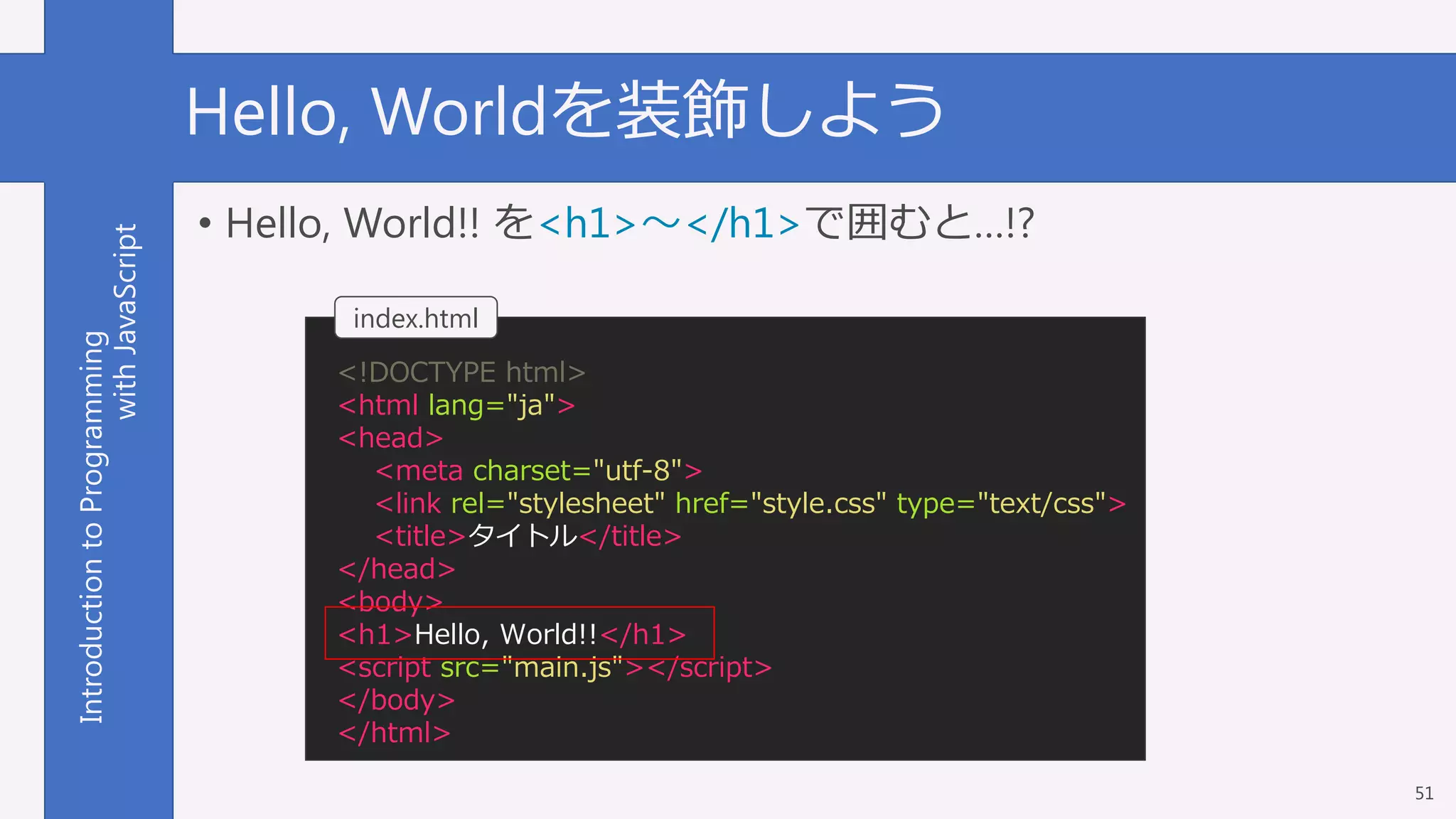Viewport: 1456px width, 819px height.
Task: Click the closing "</html>" tag line
Action: pyautogui.click(x=395, y=732)
